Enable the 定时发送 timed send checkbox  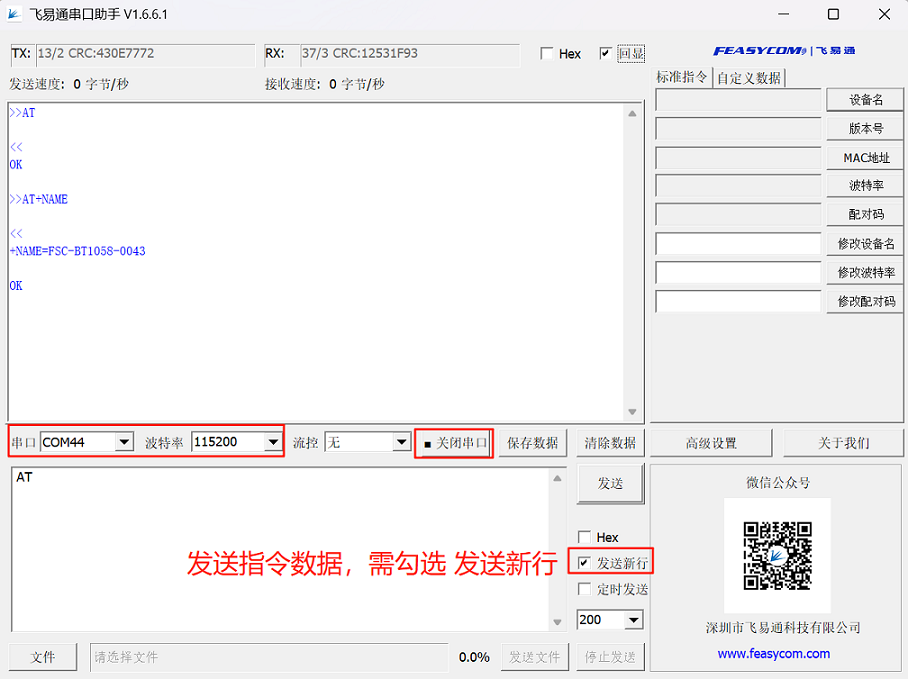point(584,589)
